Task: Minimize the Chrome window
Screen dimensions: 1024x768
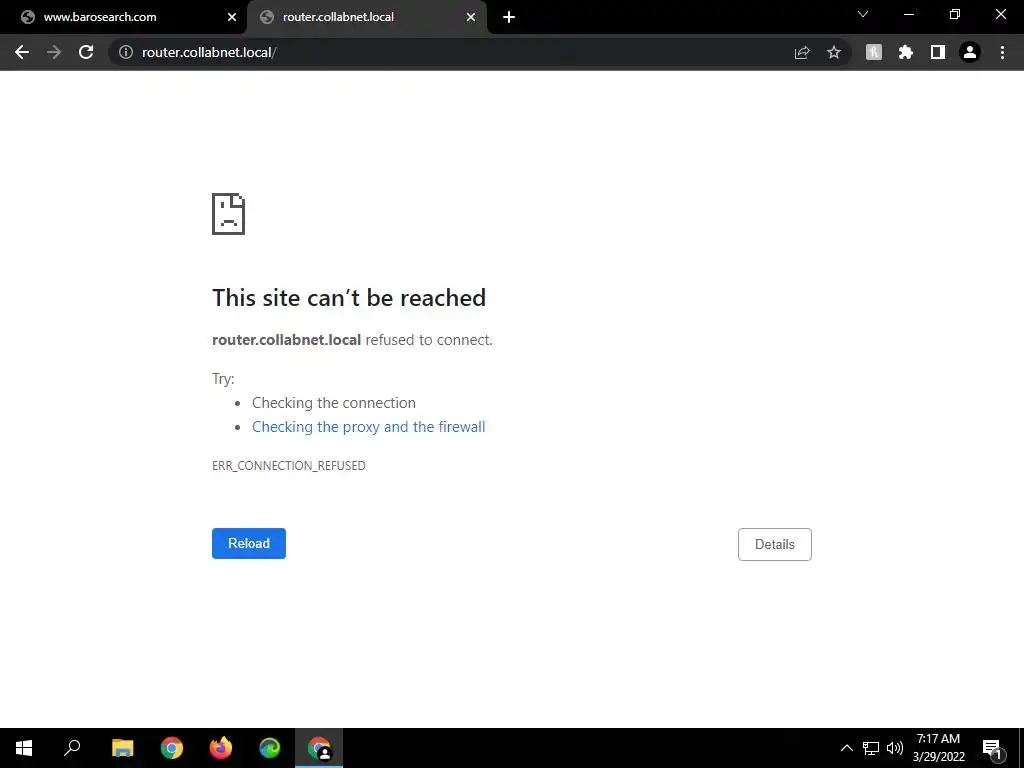Action: coord(908,14)
